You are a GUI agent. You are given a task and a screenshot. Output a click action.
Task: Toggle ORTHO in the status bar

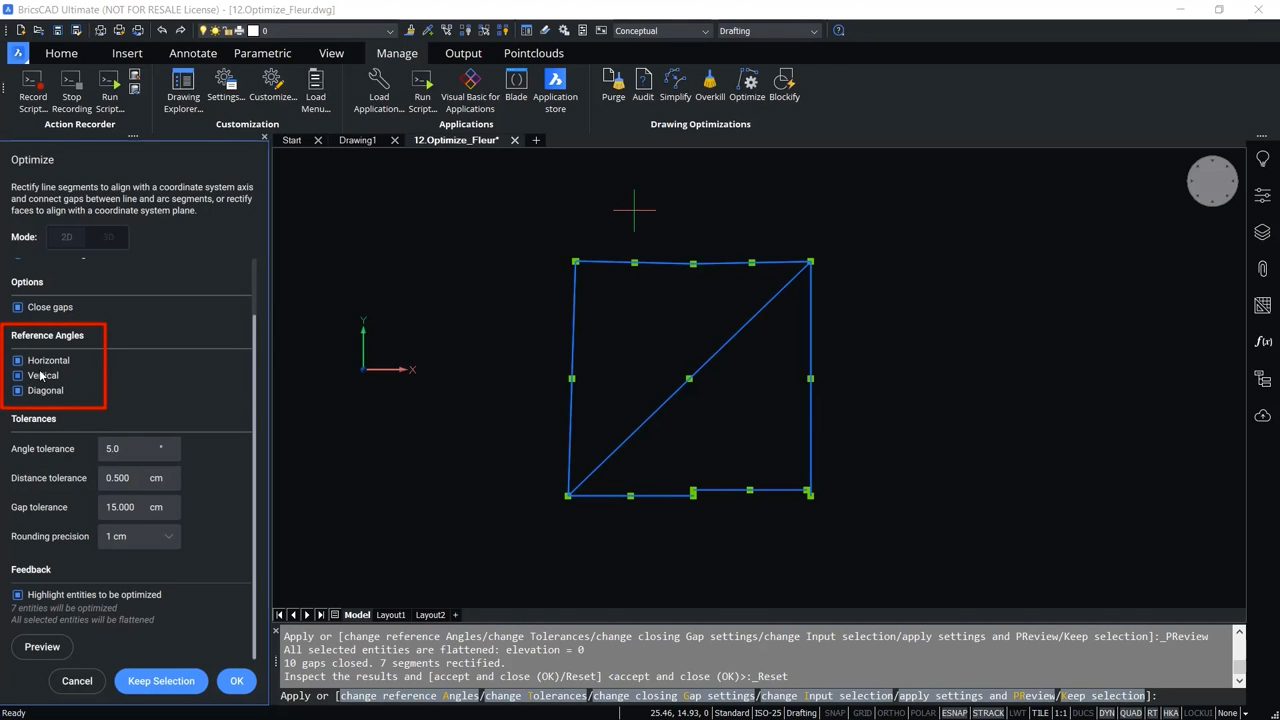coord(891,713)
